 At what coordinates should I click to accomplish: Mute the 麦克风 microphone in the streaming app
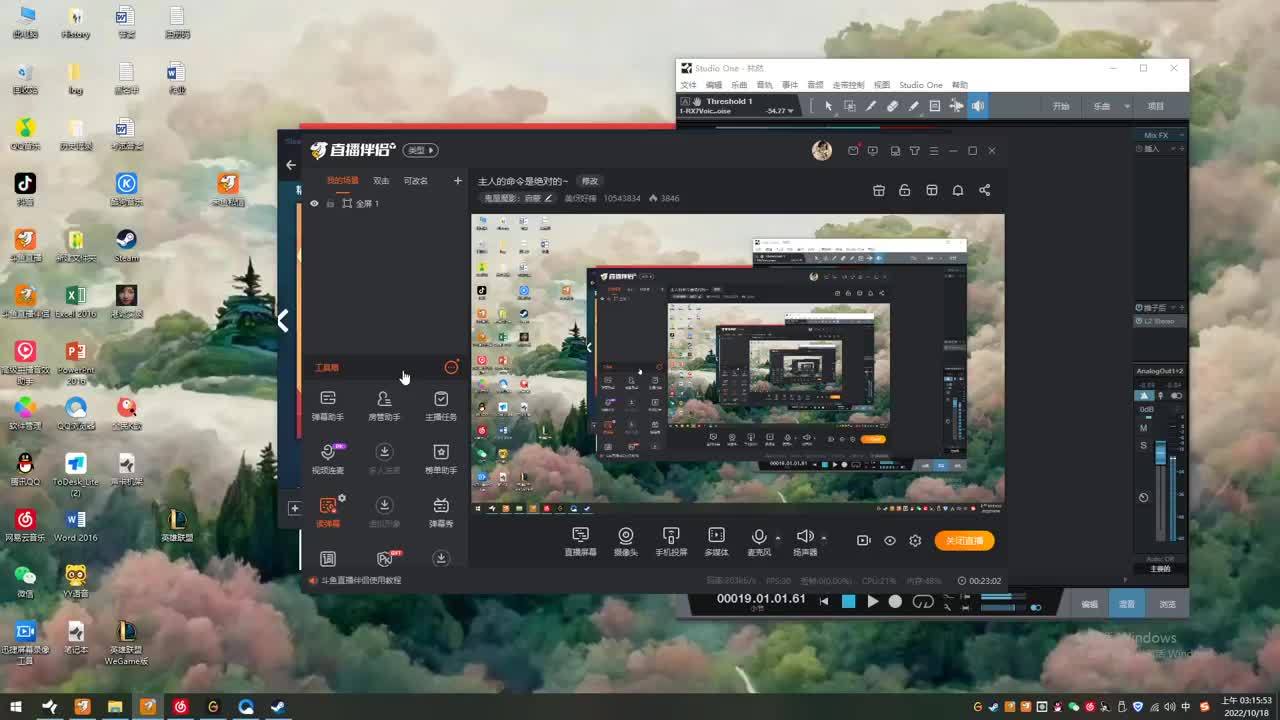(x=759, y=542)
